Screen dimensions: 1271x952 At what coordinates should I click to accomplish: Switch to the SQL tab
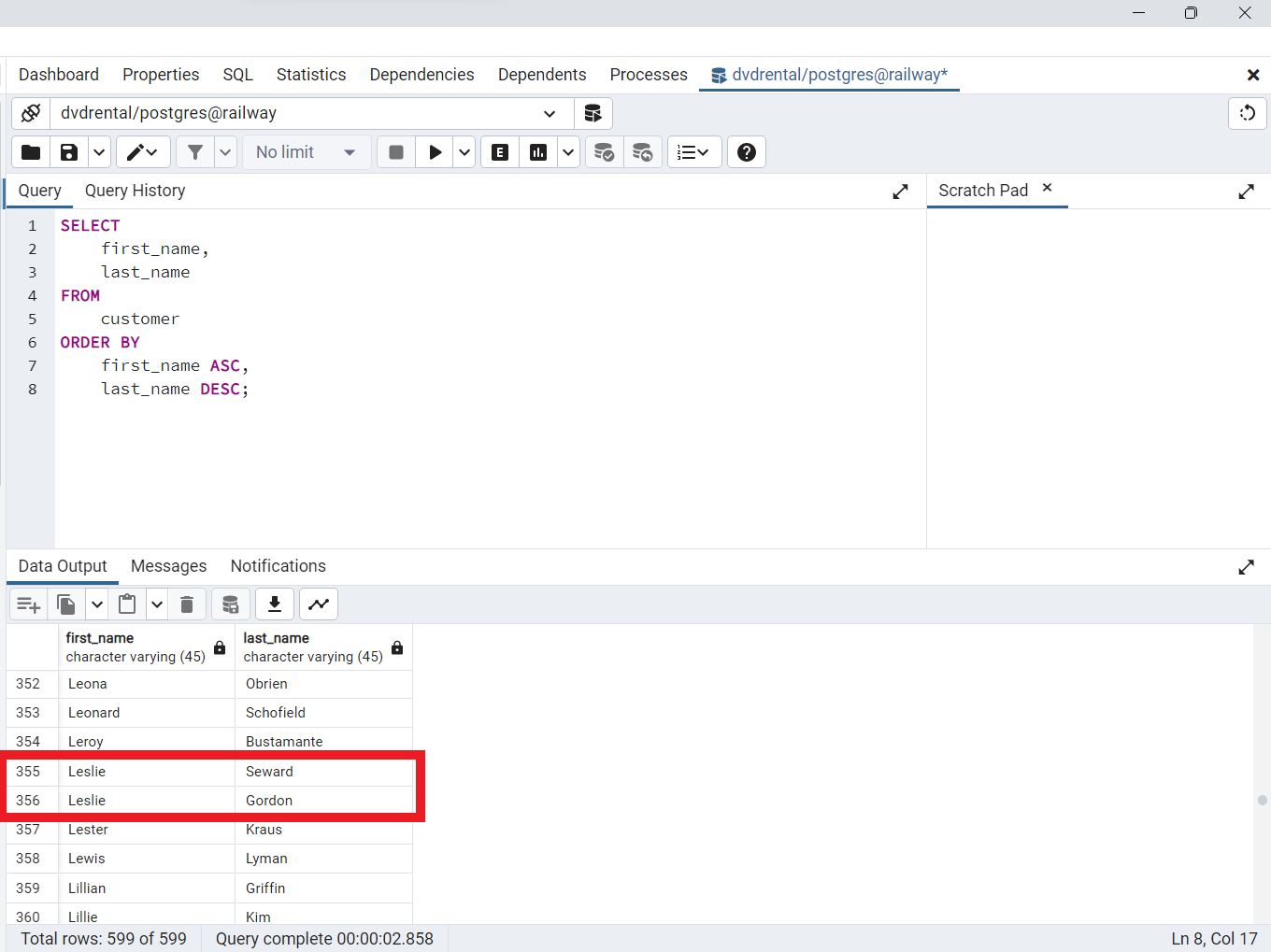click(238, 75)
